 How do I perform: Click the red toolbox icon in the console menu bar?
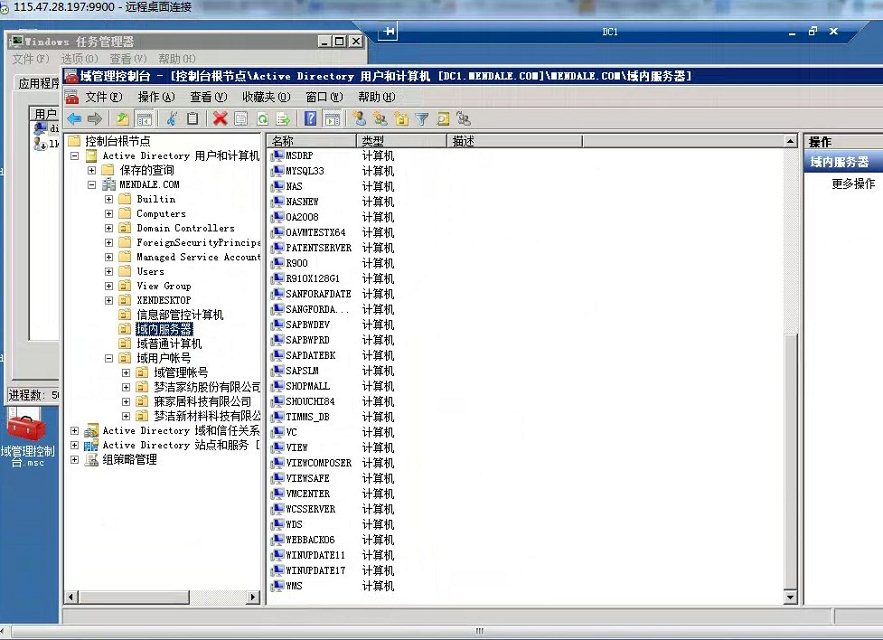pyautogui.click(x=72, y=97)
